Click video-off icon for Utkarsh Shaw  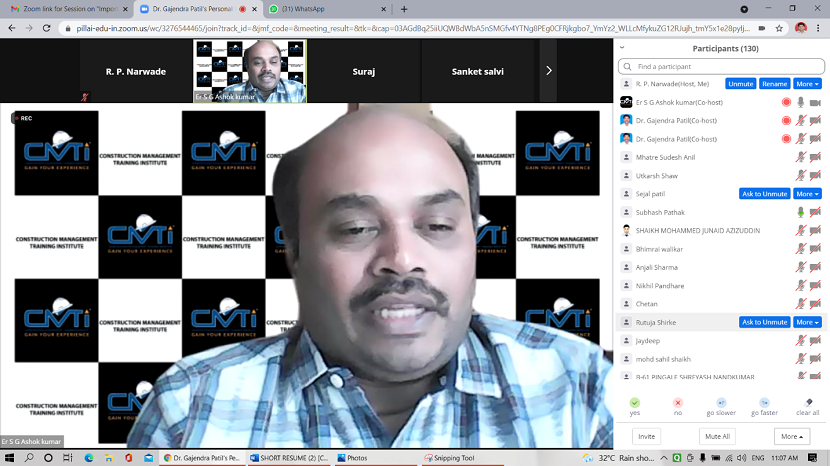[x=815, y=175]
